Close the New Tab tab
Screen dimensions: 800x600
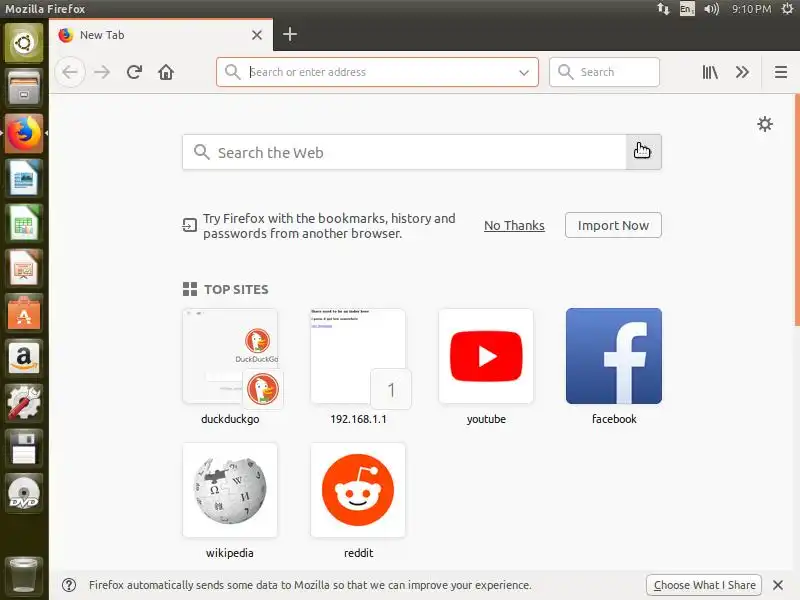click(x=257, y=35)
